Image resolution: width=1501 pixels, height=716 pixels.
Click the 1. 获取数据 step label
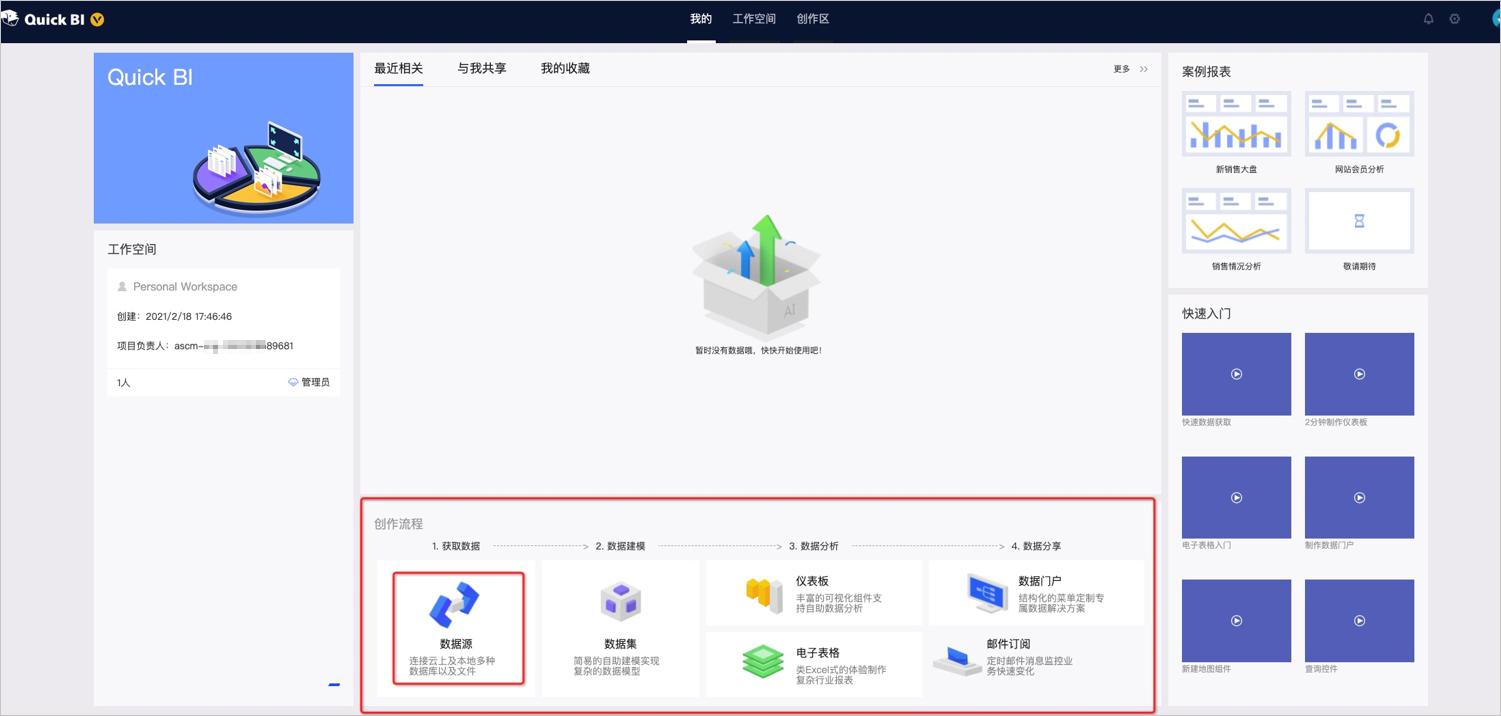456,546
